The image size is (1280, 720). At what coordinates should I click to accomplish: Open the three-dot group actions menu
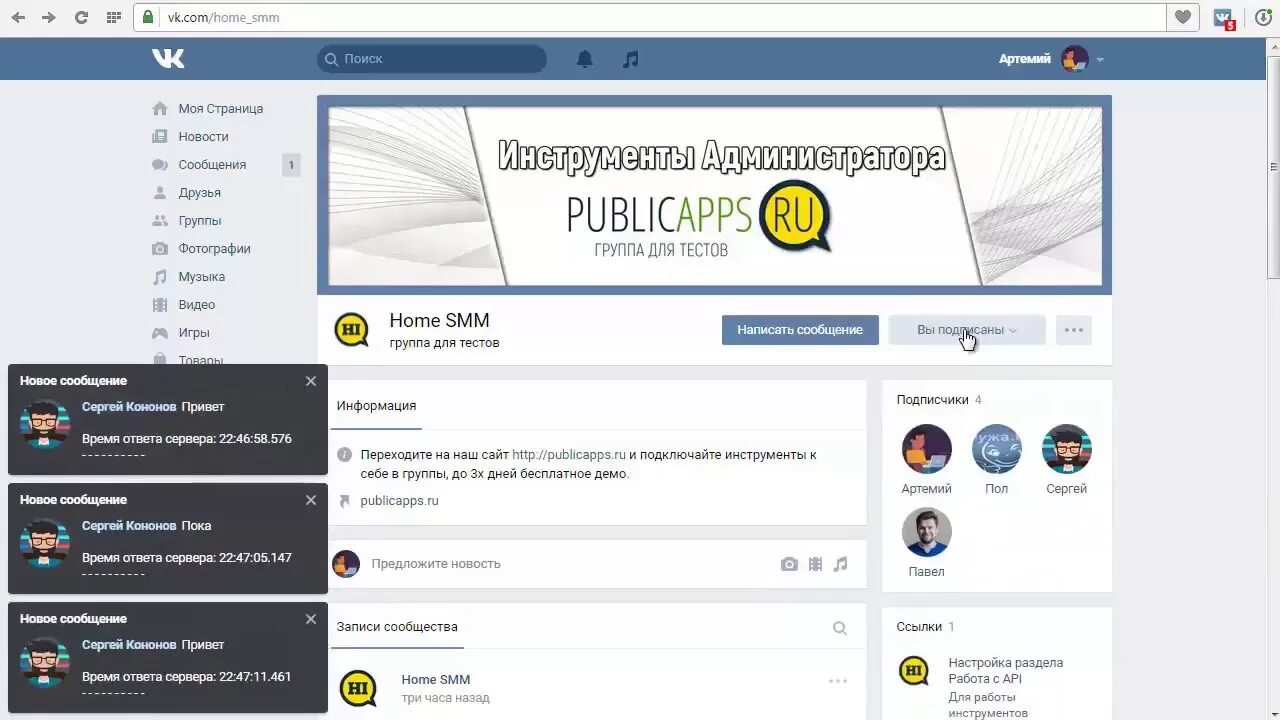[x=1074, y=330]
